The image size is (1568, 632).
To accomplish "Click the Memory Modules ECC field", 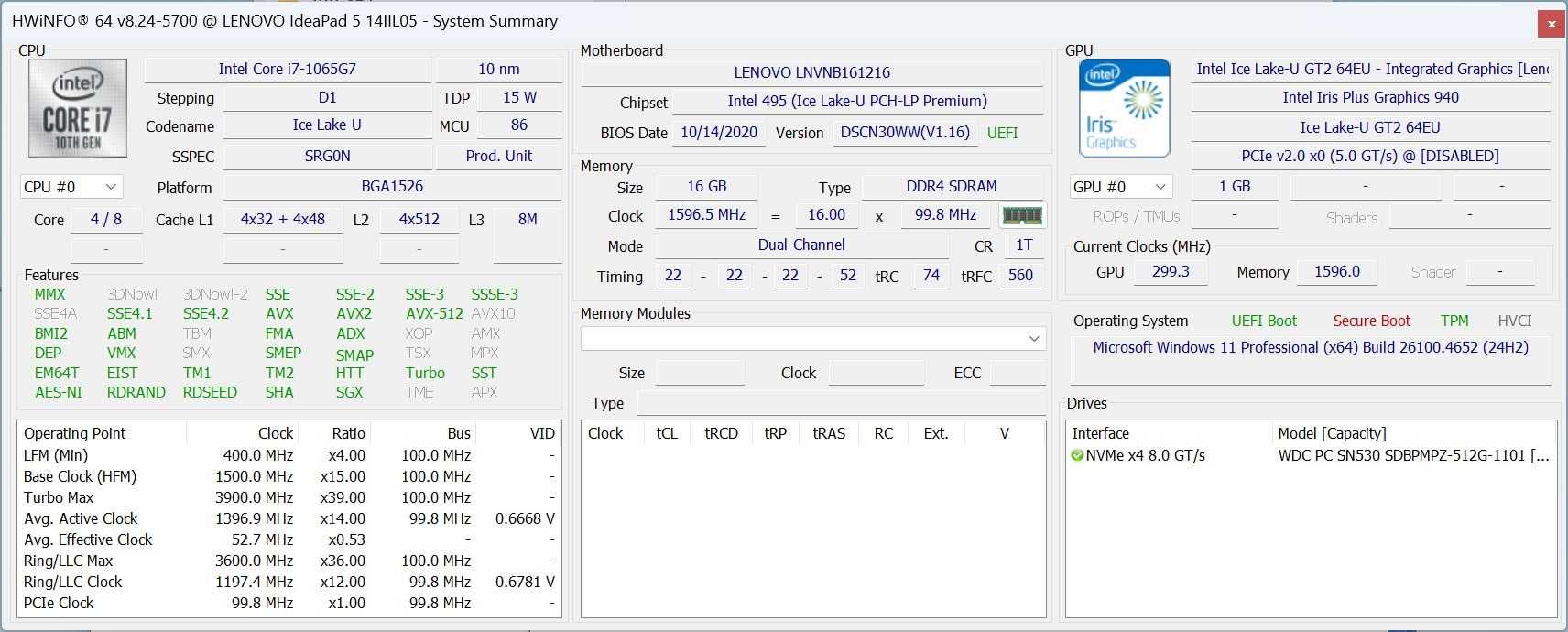I will click(x=1018, y=373).
